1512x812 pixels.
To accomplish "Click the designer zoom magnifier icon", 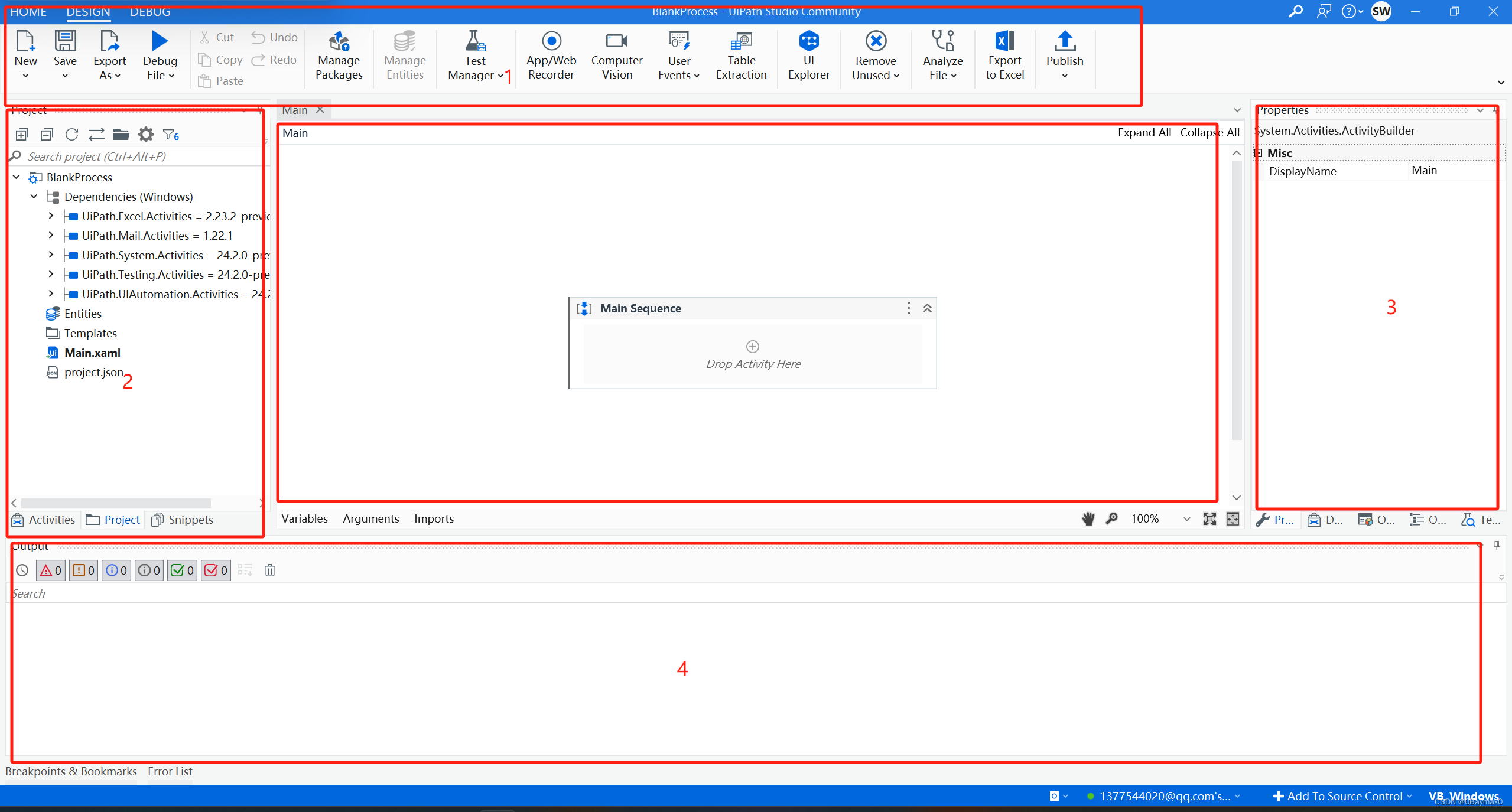I will point(1112,518).
